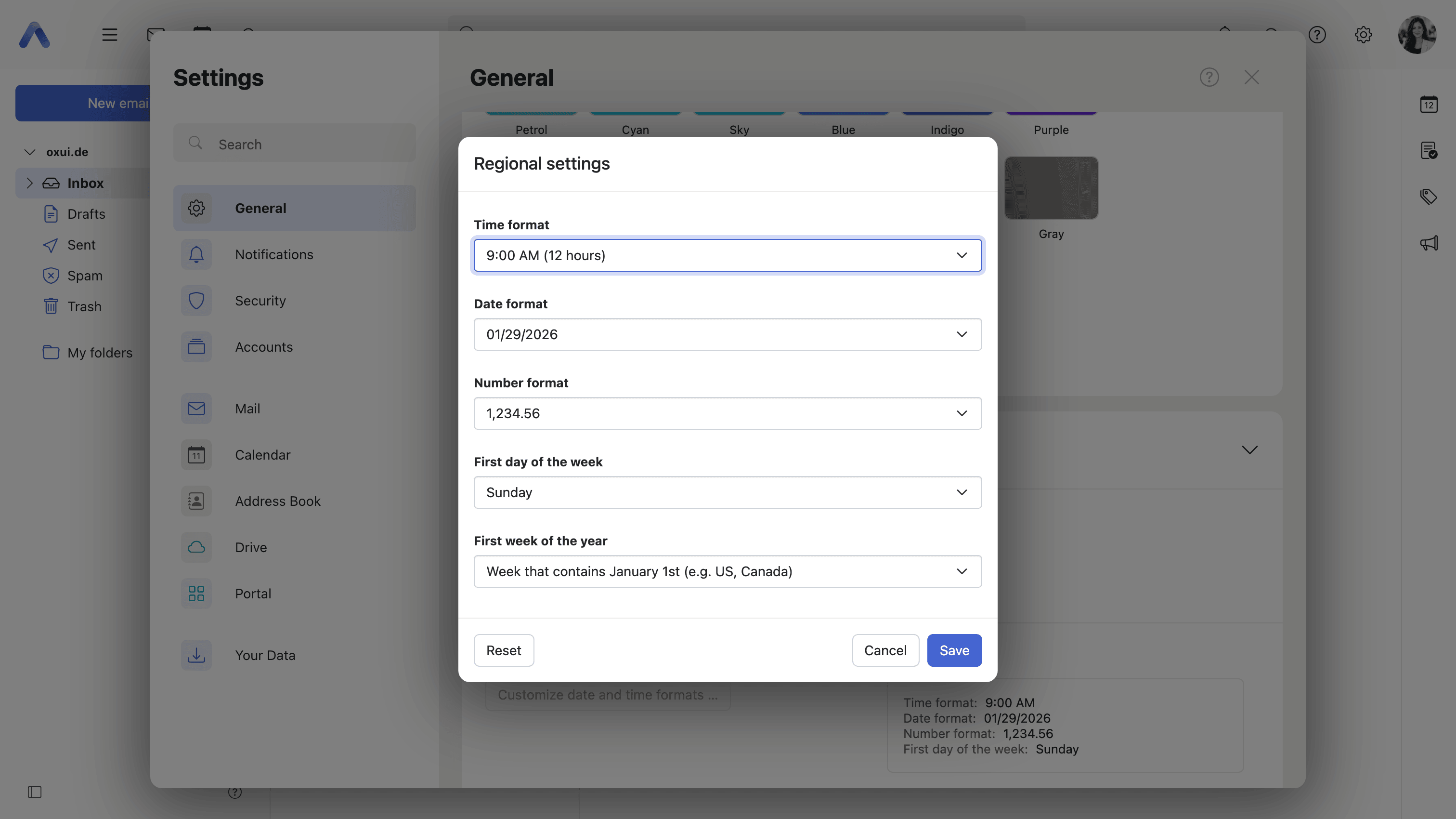Open the side calendar icon
Screen dimensions: 1456x819
coord(1429,105)
